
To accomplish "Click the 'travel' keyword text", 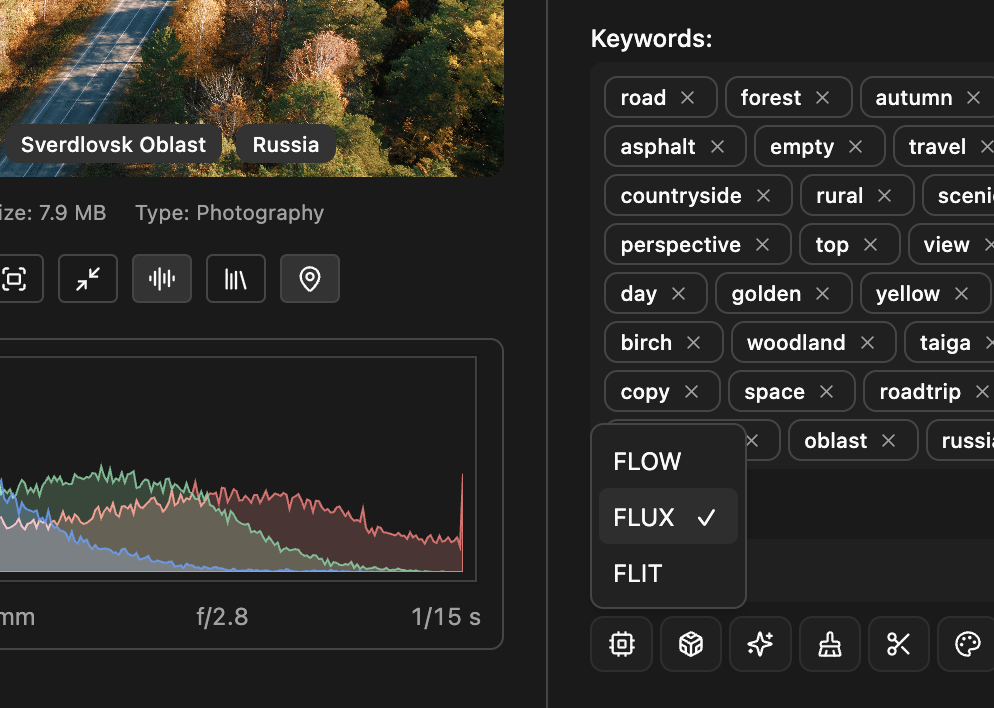I will pos(937,147).
